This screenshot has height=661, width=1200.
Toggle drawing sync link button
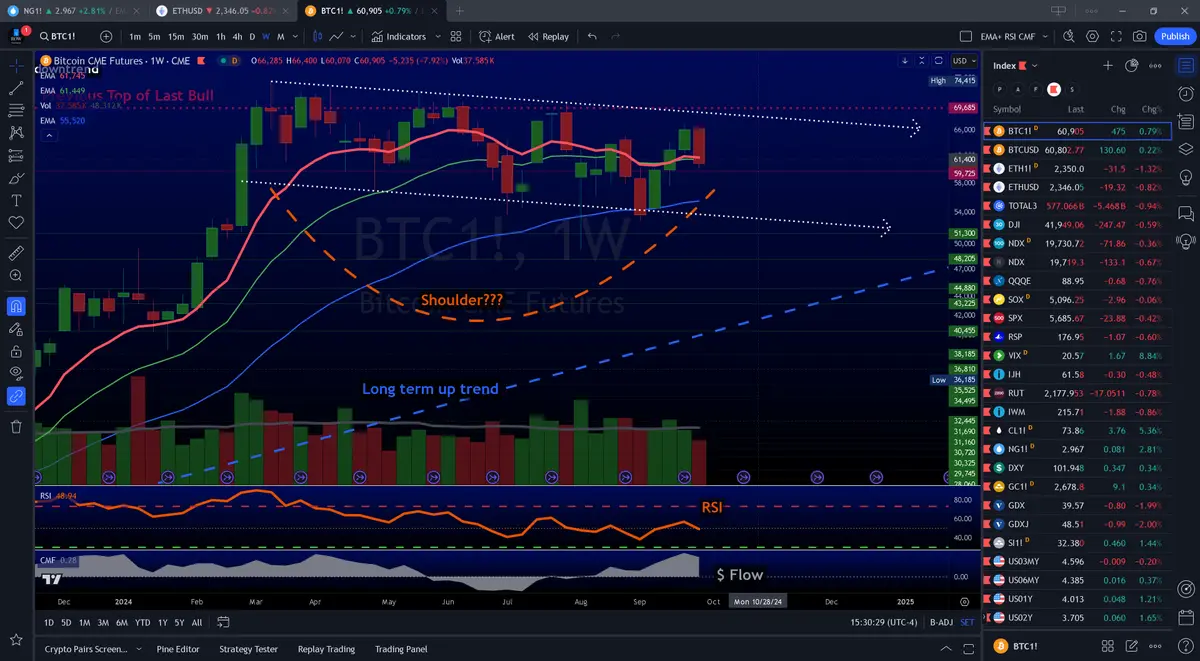click(16, 396)
